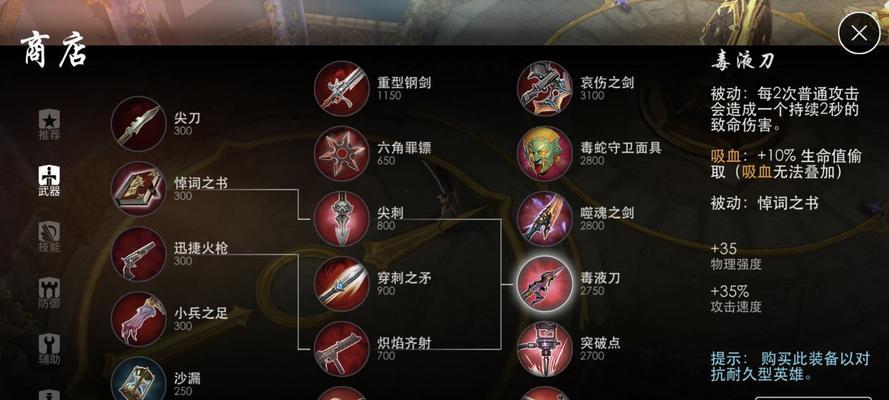
Task: Choose the 迅捷火枪 pistol item icon
Action: (x=138, y=254)
